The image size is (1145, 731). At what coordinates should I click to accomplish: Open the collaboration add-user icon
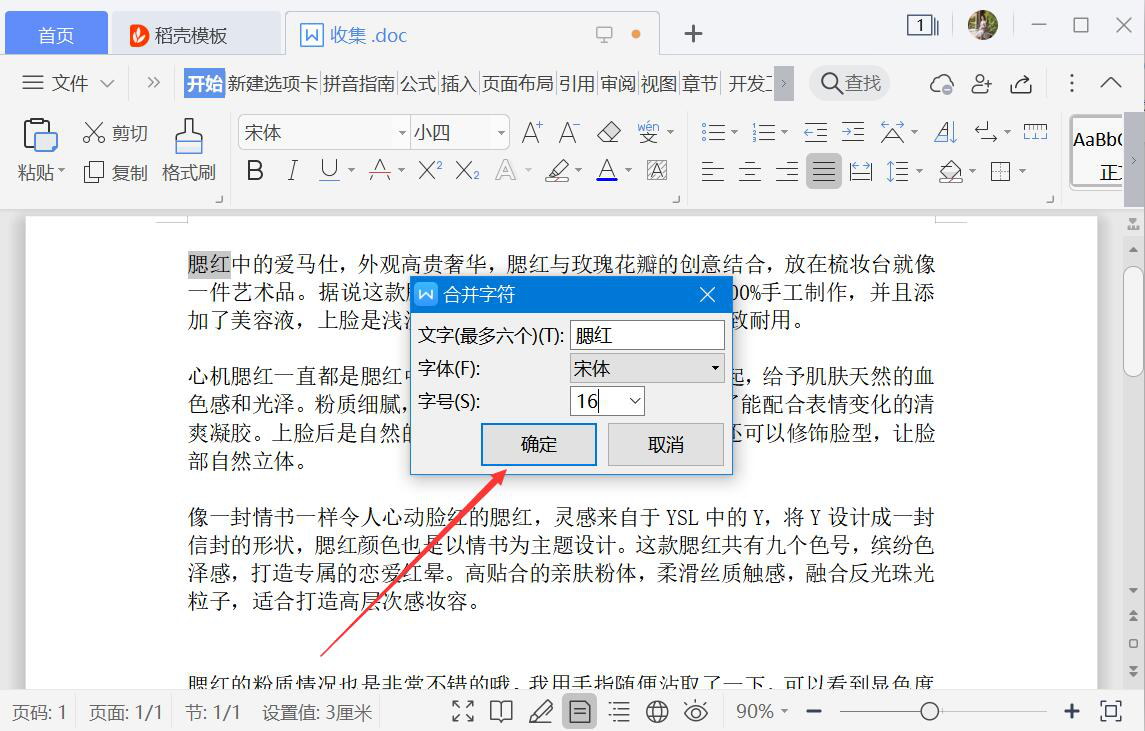click(x=981, y=84)
